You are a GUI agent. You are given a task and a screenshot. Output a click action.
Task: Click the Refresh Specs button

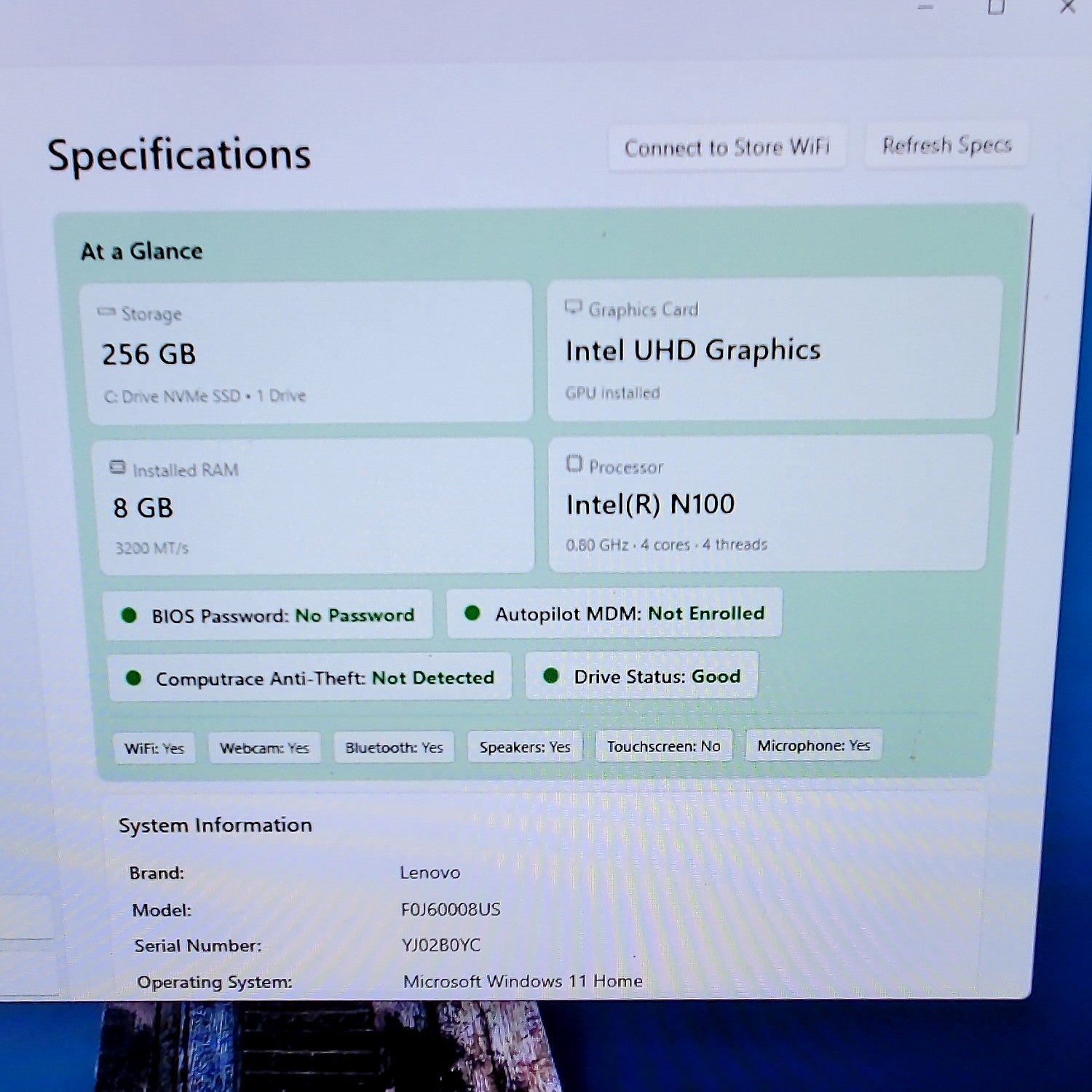coord(946,145)
